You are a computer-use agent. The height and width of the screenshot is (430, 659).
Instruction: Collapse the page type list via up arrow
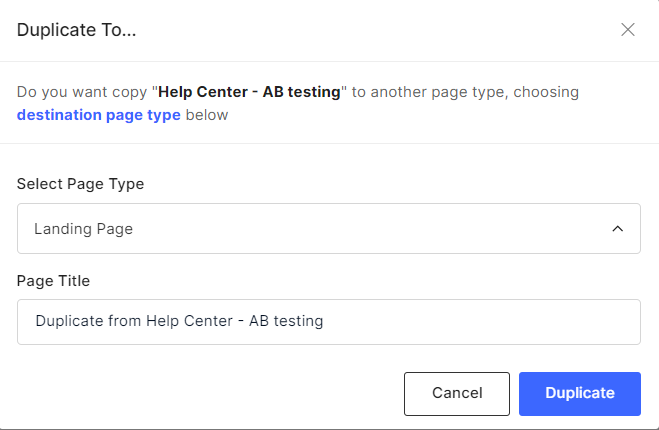tap(618, 229)
